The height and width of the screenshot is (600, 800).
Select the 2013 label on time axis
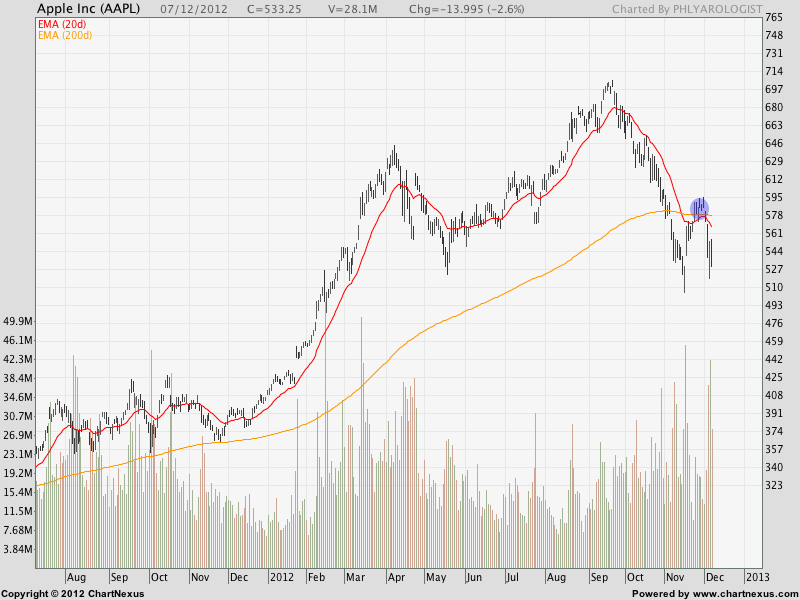(757, 577)
